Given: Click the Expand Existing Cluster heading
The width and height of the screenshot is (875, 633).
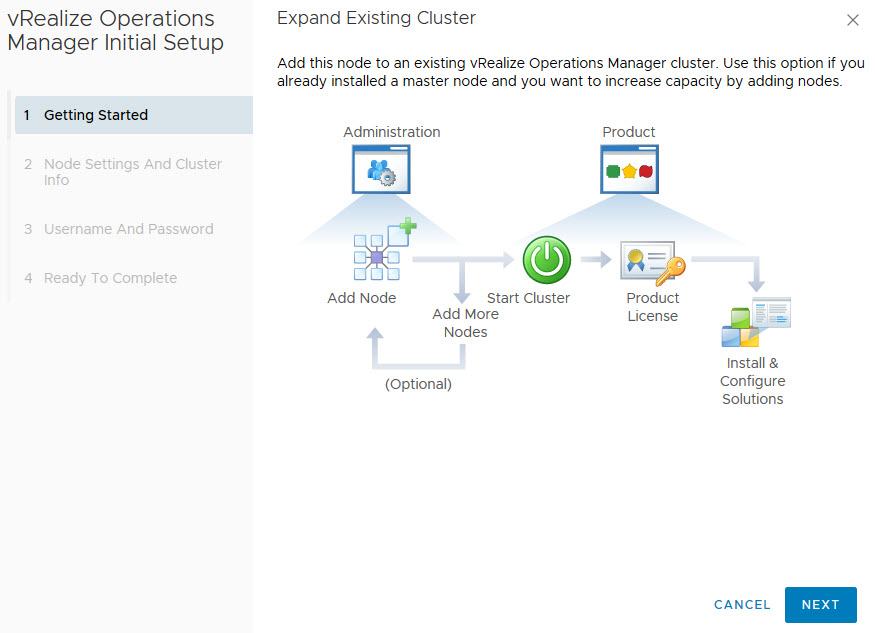Looking at the screenshot, I should coord(376,18).
